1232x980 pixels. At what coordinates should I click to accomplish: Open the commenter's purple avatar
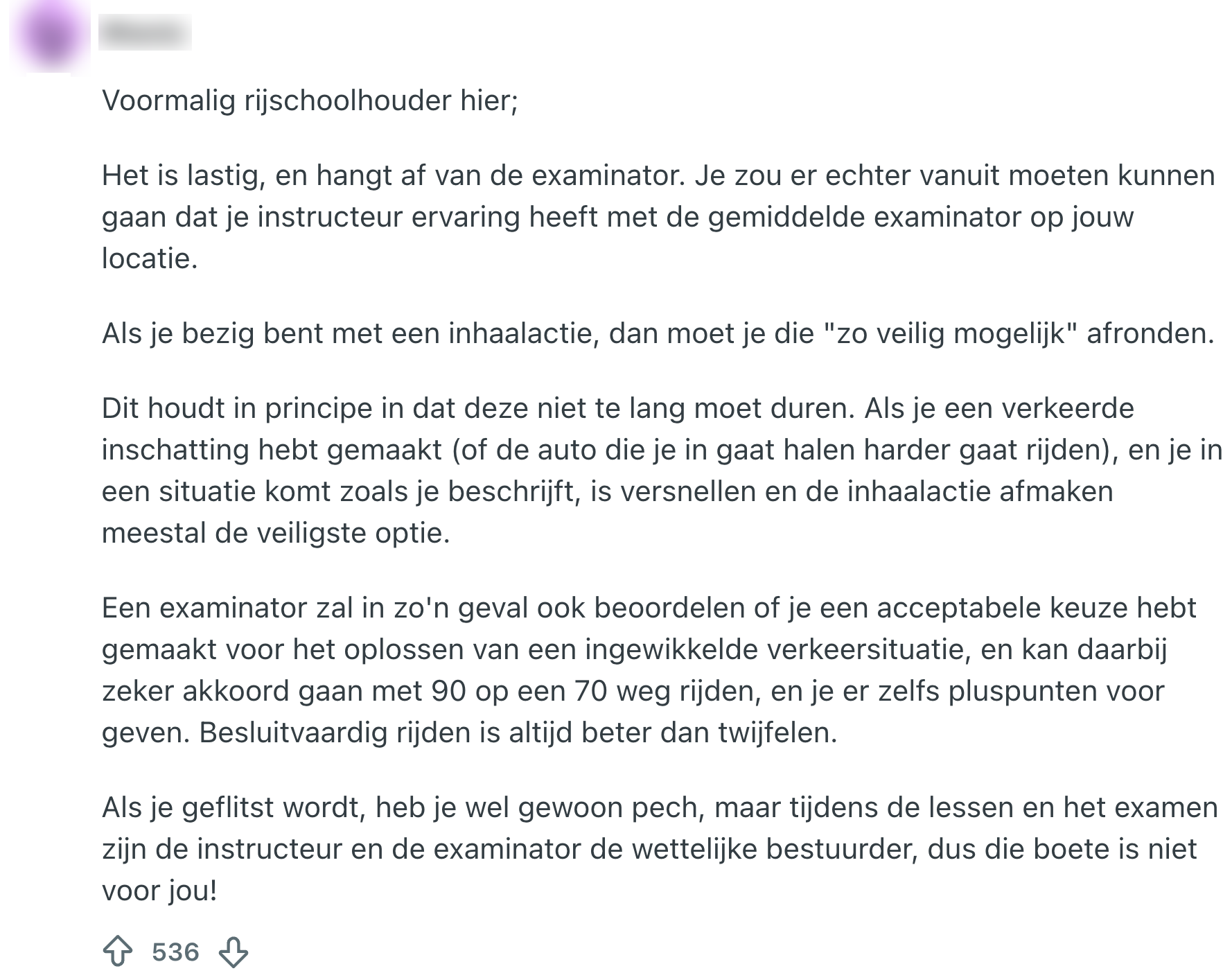click(50, 36)
